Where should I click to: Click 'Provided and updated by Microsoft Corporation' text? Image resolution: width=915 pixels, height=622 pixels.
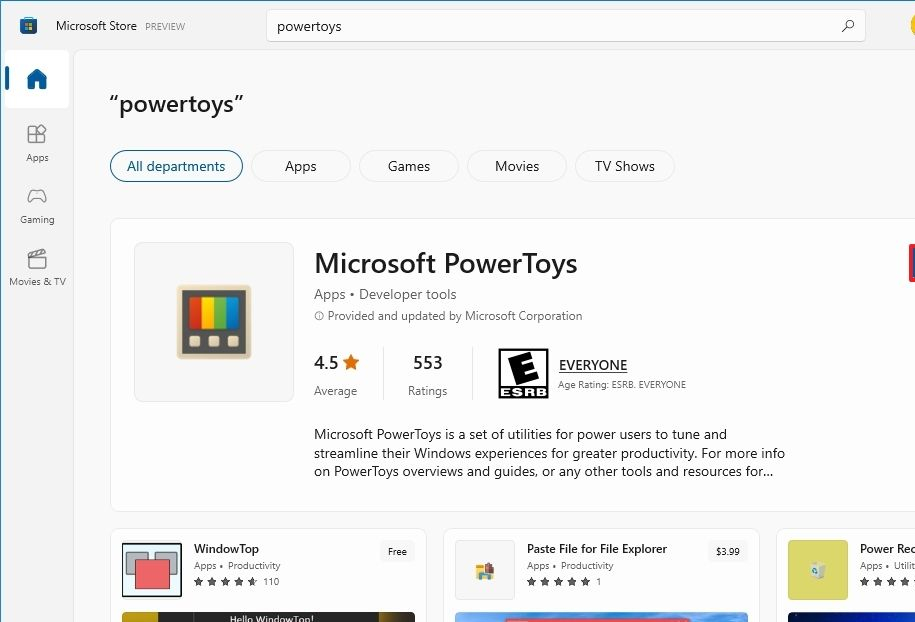[455, 316]
